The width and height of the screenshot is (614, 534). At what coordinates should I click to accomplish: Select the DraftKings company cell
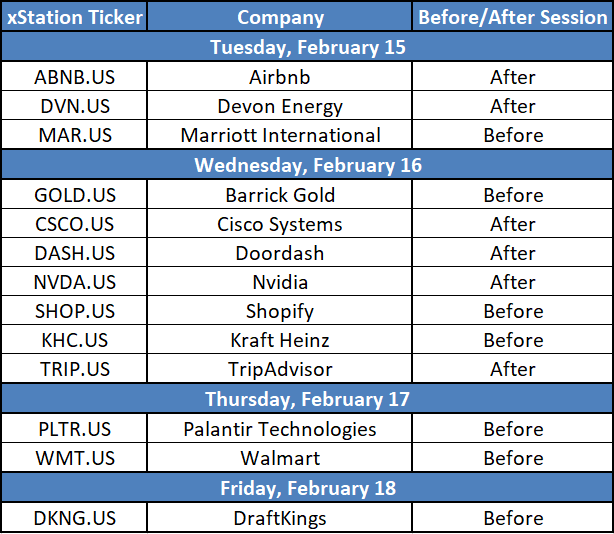[280, 518]
